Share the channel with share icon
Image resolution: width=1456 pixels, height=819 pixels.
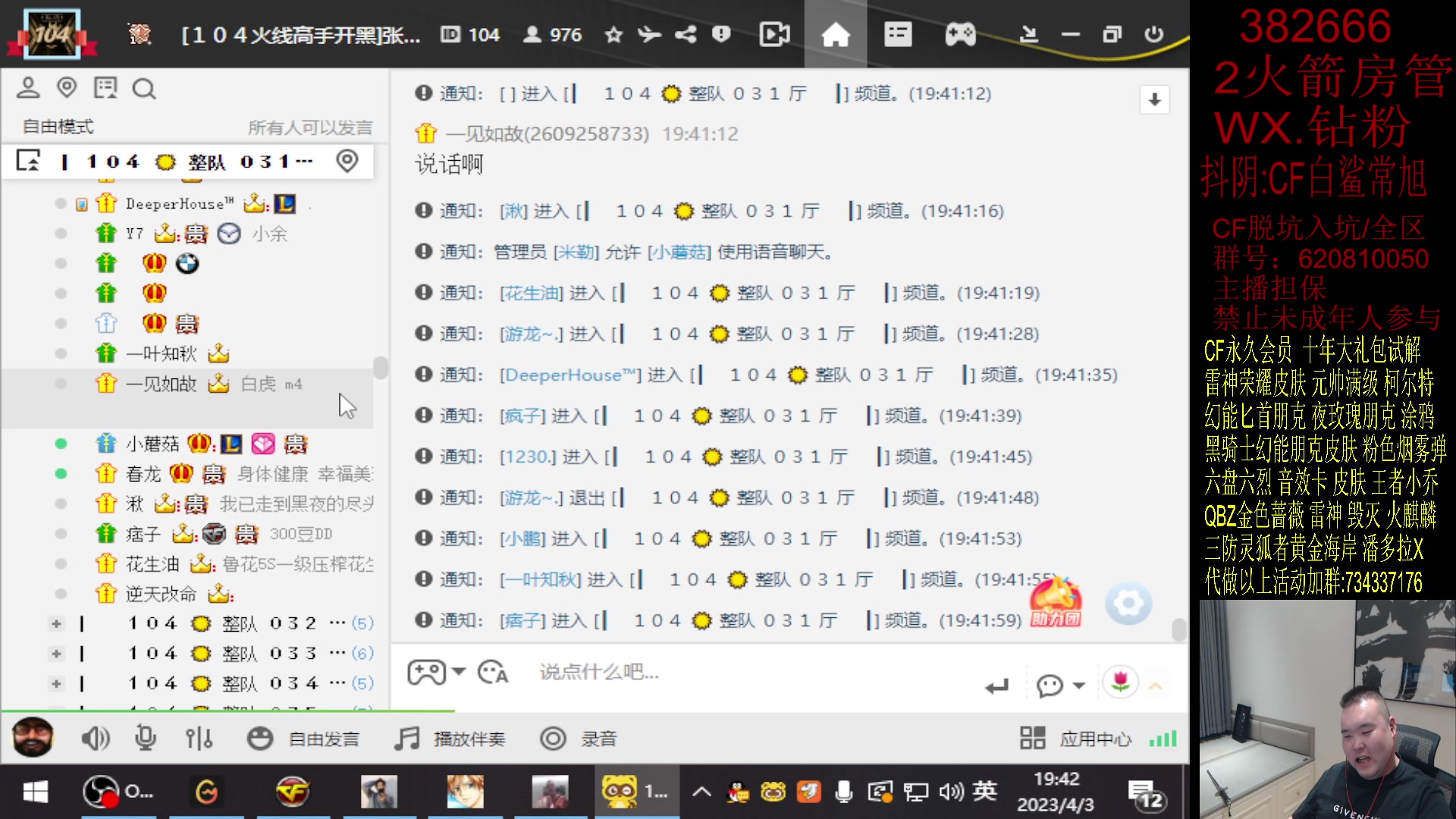click(686, 34)
